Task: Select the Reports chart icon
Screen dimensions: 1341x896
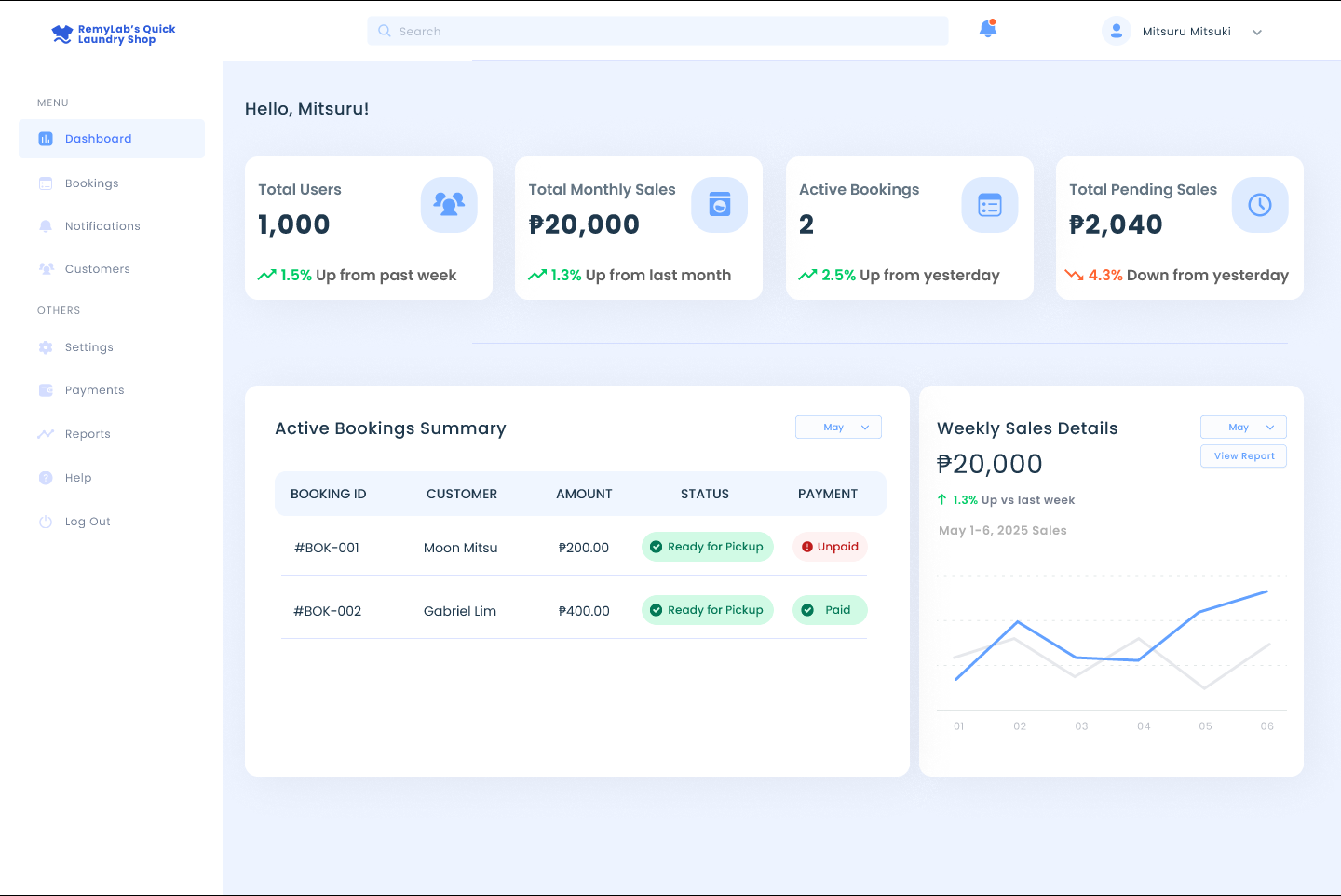Action: [47, 433]
